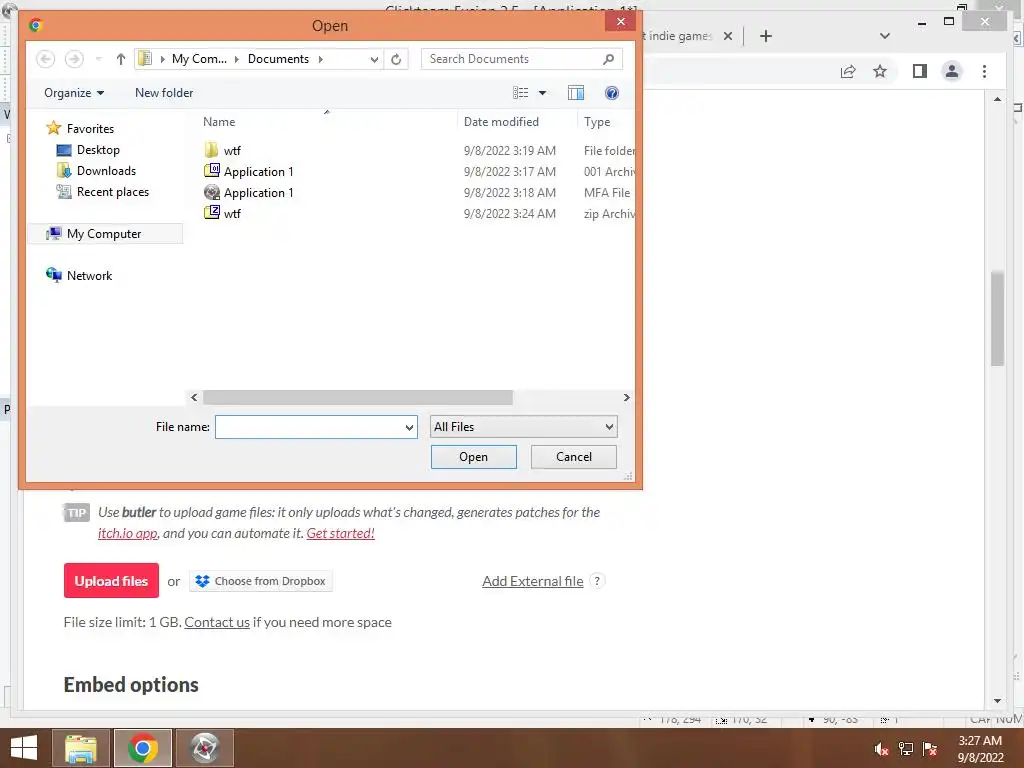
Task: Click the help question mark beside Add External file
Action: coord(597,581)
